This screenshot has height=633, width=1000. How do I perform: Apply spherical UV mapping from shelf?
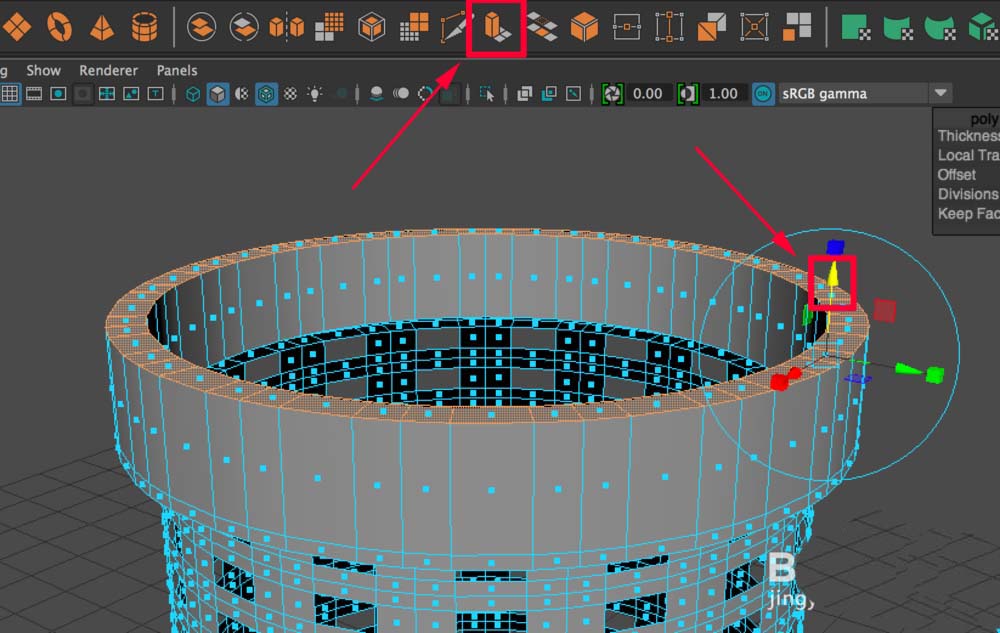tap(940, 27)
